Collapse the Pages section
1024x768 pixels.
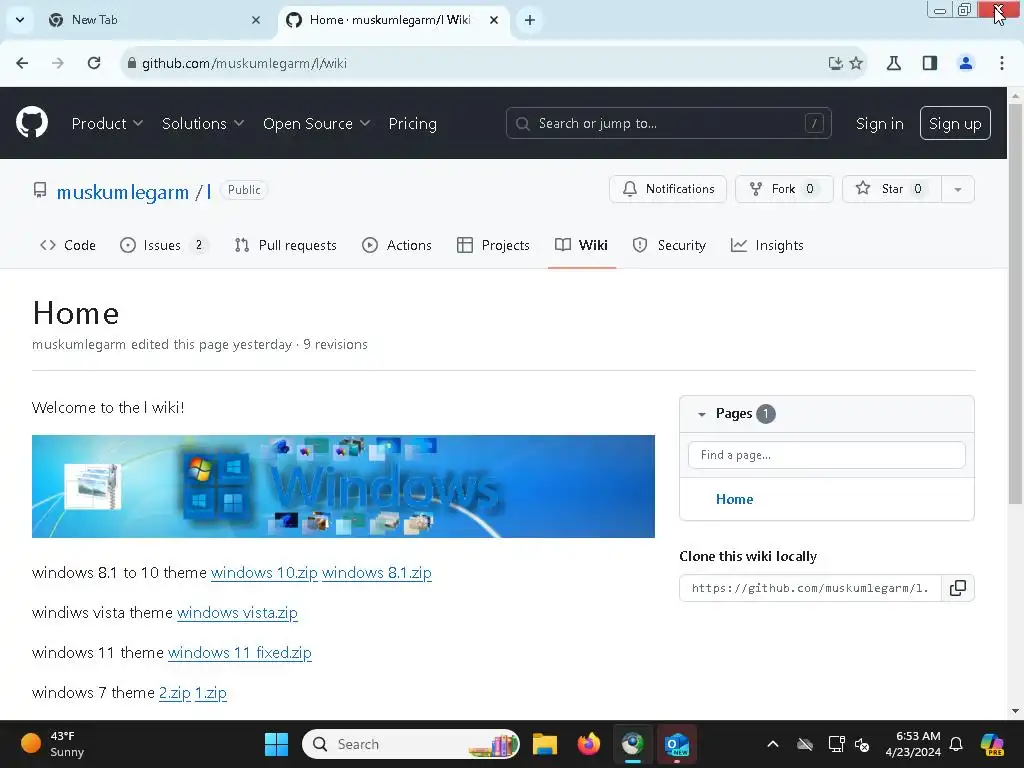pyautogui.click(x=702, y=414)
